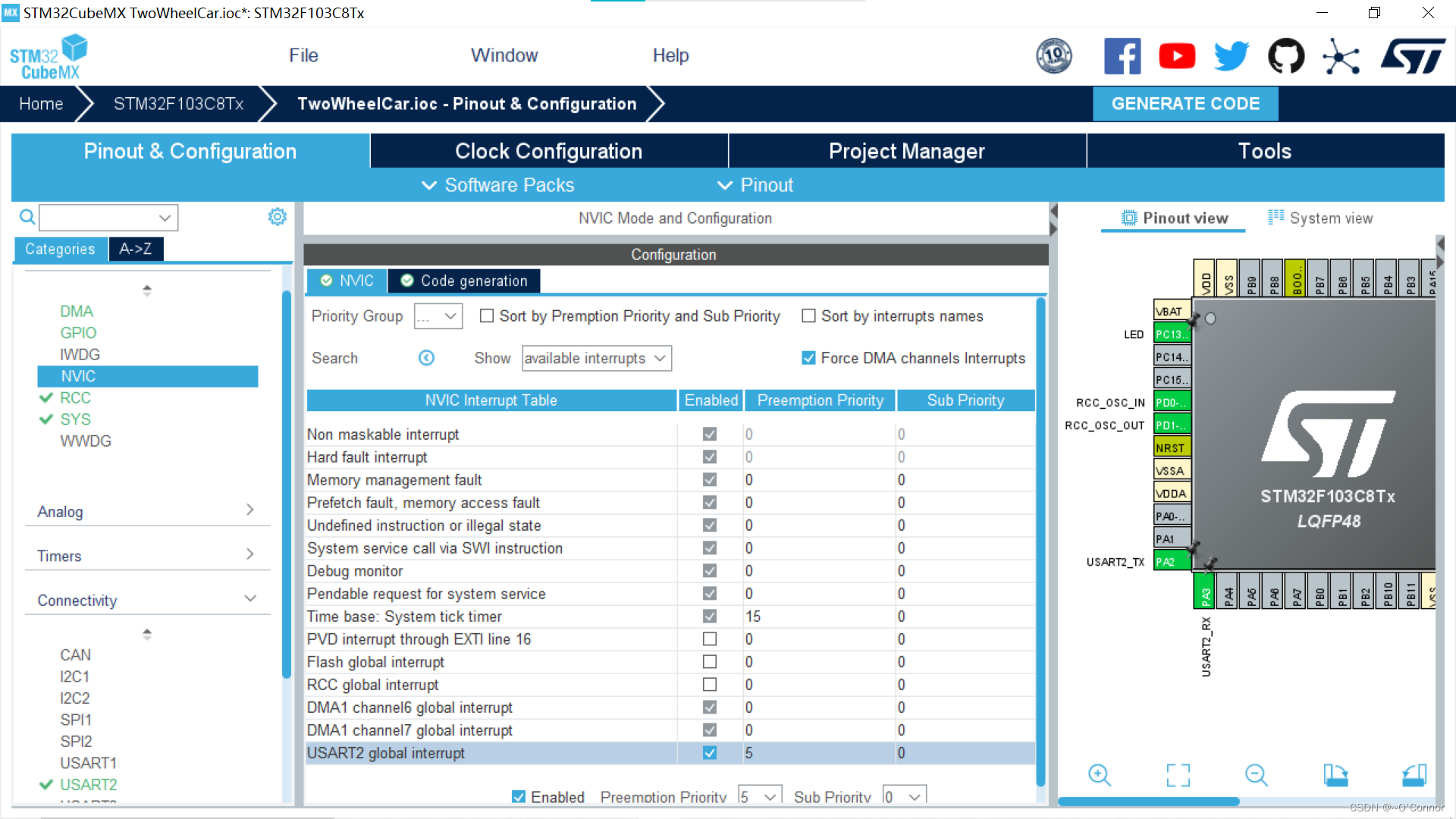Click the search info circle icon
1456x819 pixels.
coord(426,358)
